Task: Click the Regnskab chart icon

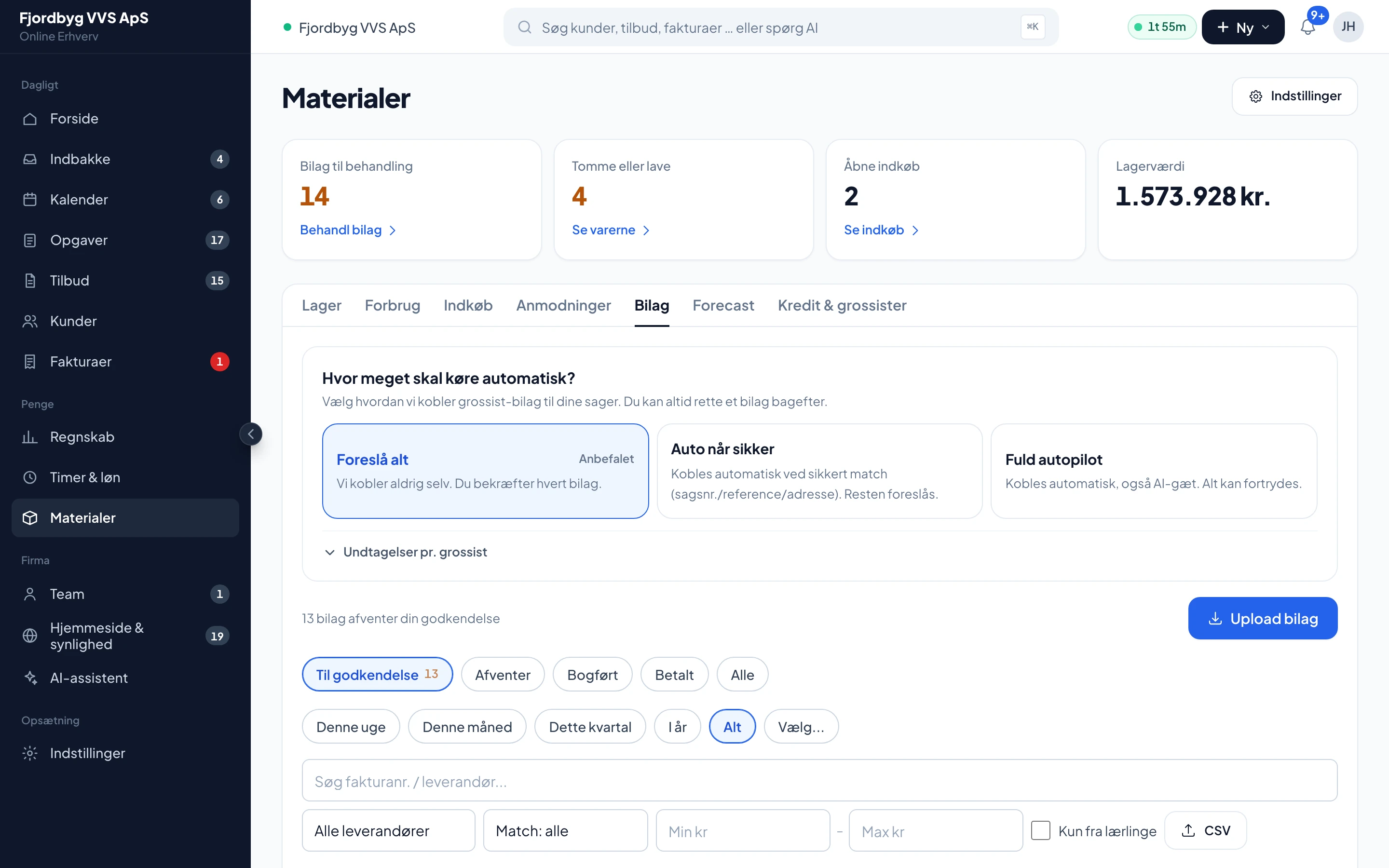Action: 30,437
